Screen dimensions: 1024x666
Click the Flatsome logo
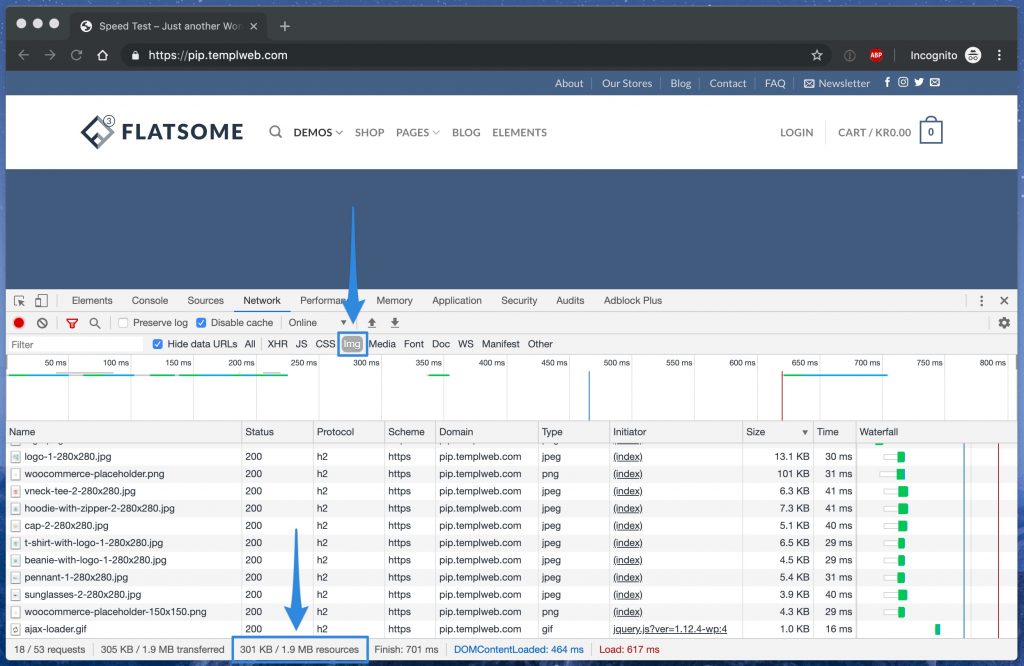coord(162,132)
